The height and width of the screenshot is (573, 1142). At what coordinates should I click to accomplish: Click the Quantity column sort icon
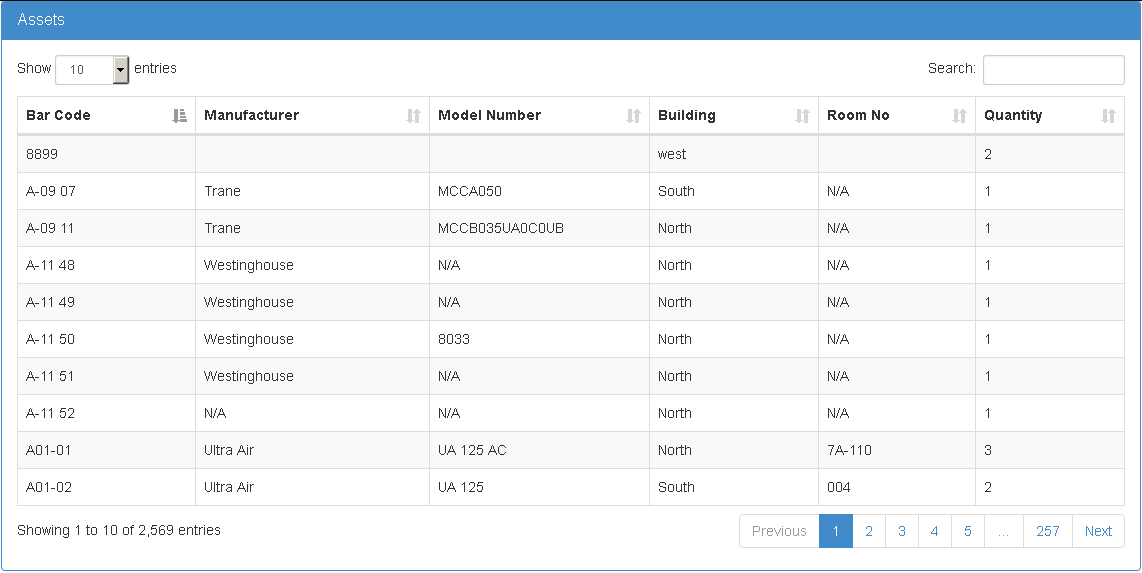(x=1108, y=116)
